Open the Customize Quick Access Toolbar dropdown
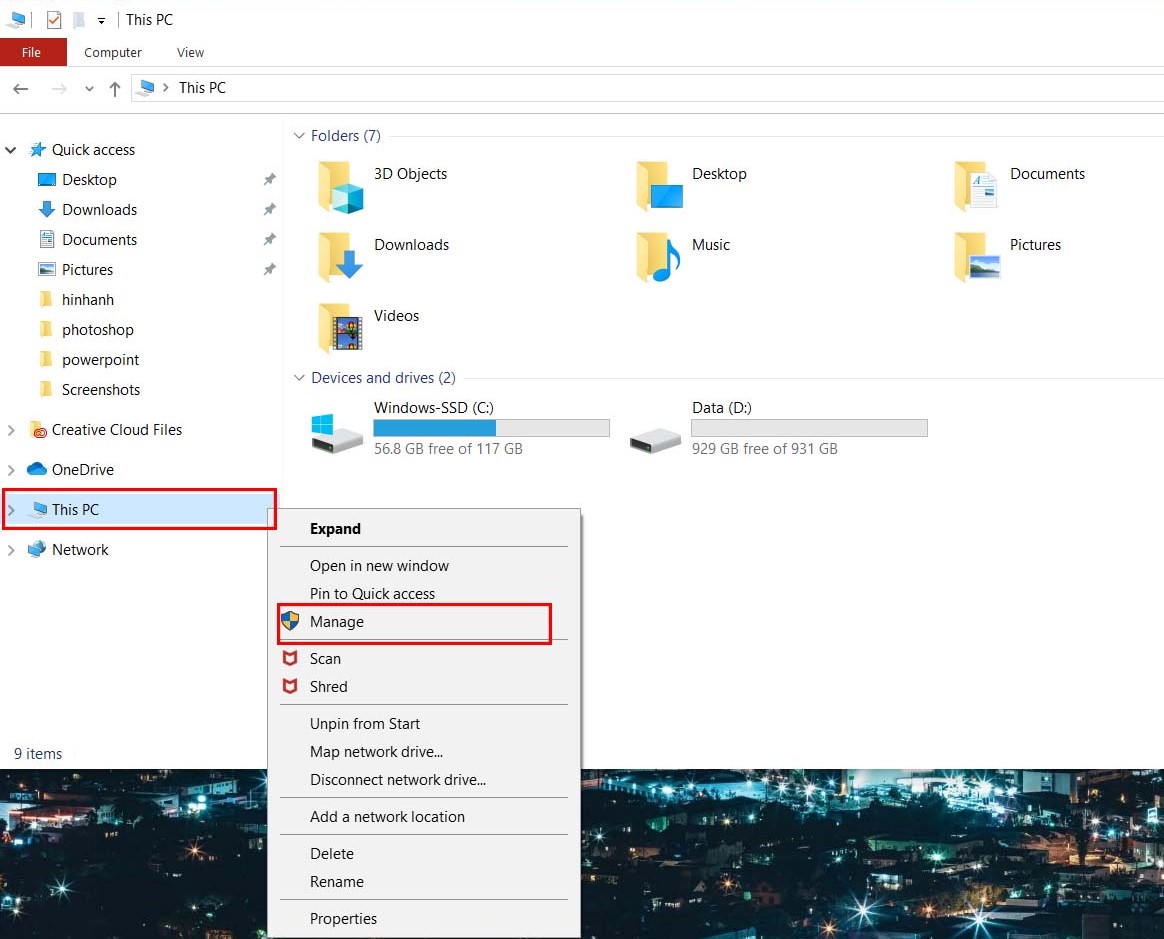The width and height of the screenshot is (1164, 939). pyautogui.click(x=101, y=19)
